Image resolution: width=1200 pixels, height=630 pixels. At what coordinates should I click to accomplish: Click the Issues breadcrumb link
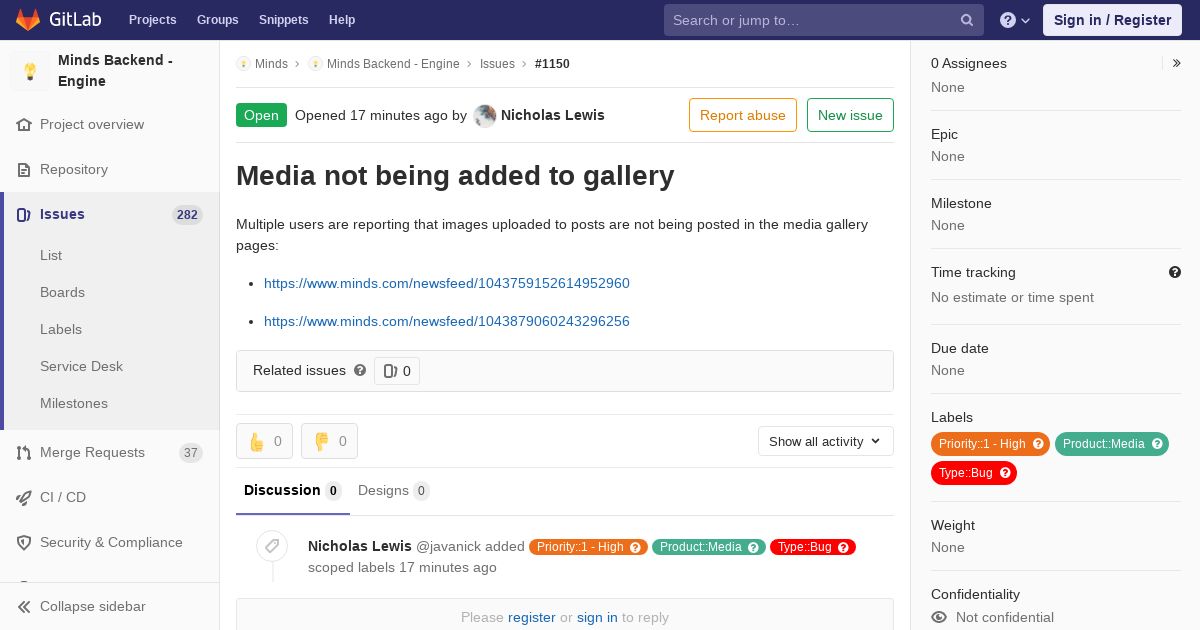click(x=497, y=64)
